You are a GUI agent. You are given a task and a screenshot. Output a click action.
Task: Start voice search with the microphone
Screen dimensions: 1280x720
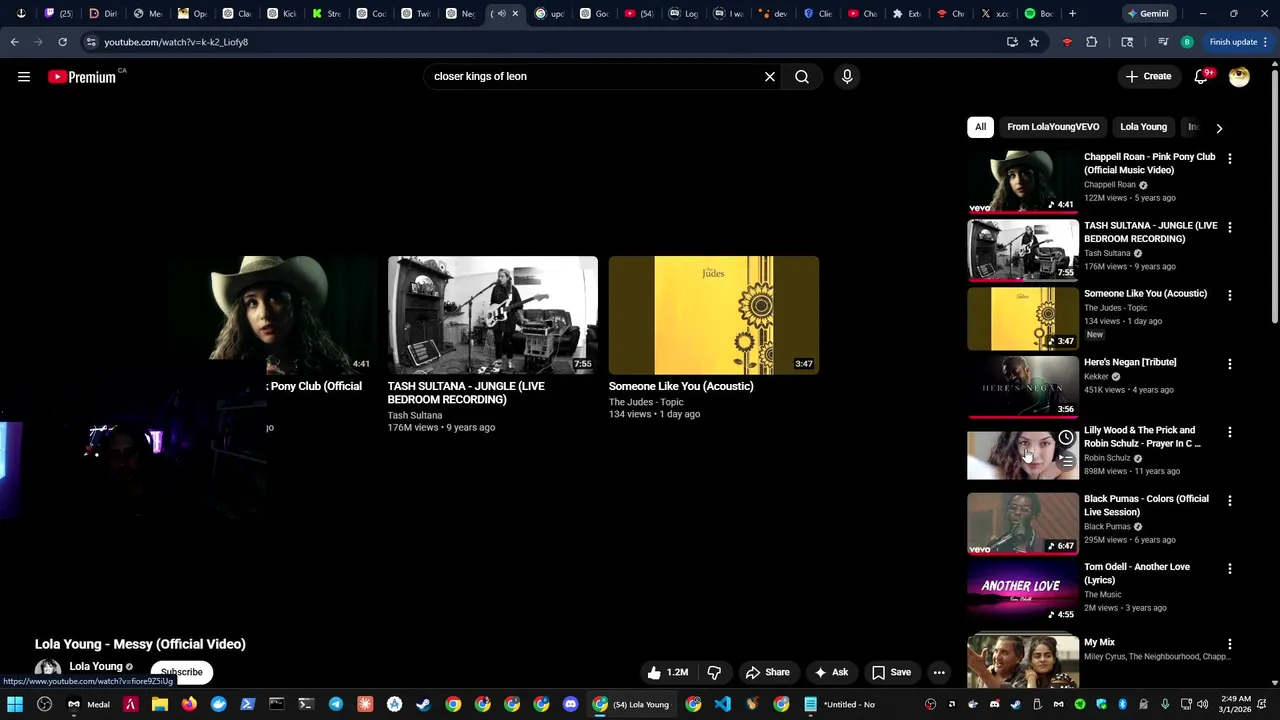tap(847, 77)
